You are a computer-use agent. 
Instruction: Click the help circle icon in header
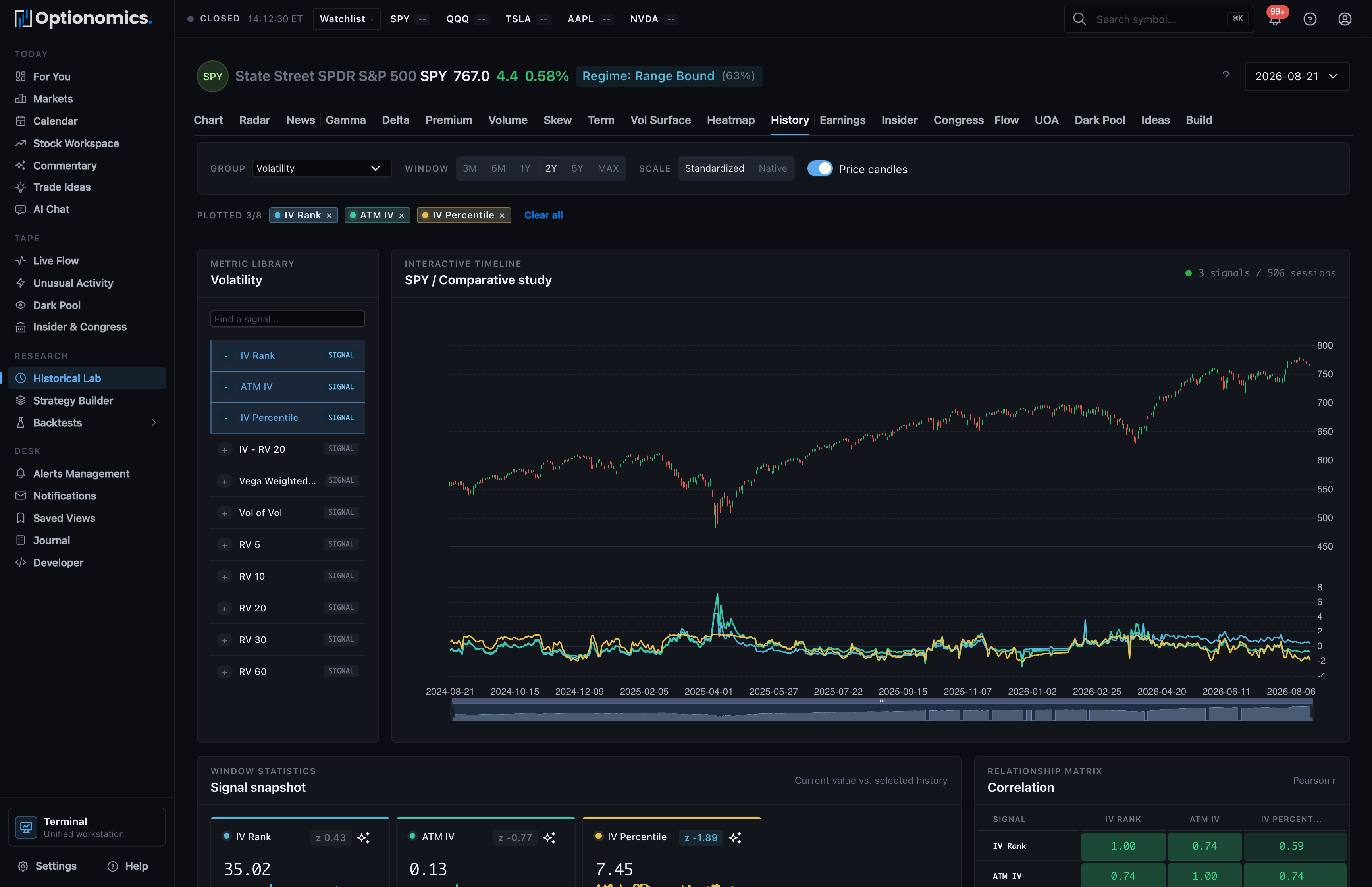1310,19
